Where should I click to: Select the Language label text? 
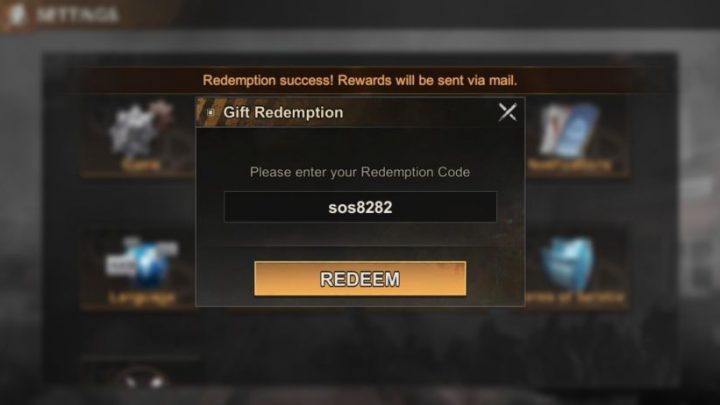(x=142, y=298)
